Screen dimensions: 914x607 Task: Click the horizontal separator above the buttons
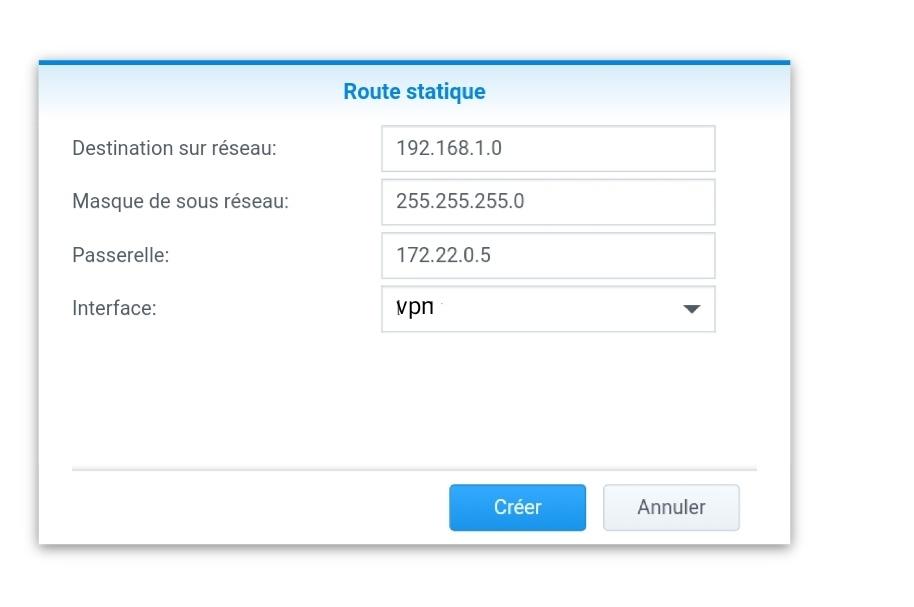coord(414,468)
